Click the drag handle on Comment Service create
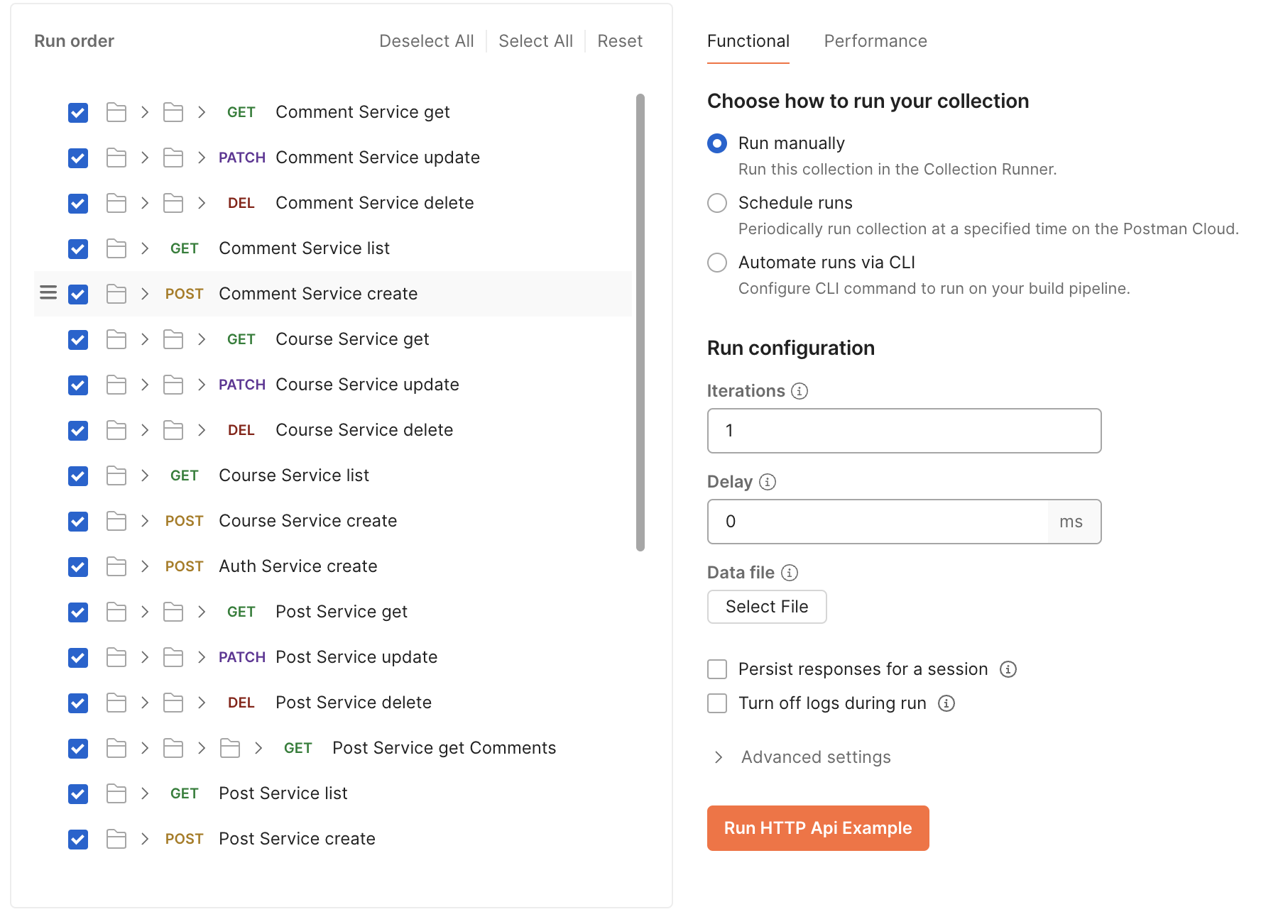The height and width of the screenshot is (924, 1288). [x=48, y=293]
